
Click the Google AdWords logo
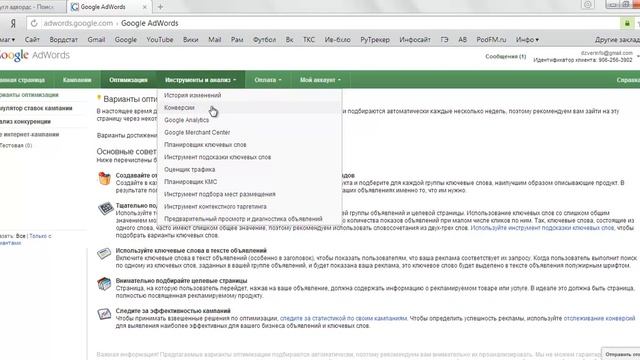[34, 56]
